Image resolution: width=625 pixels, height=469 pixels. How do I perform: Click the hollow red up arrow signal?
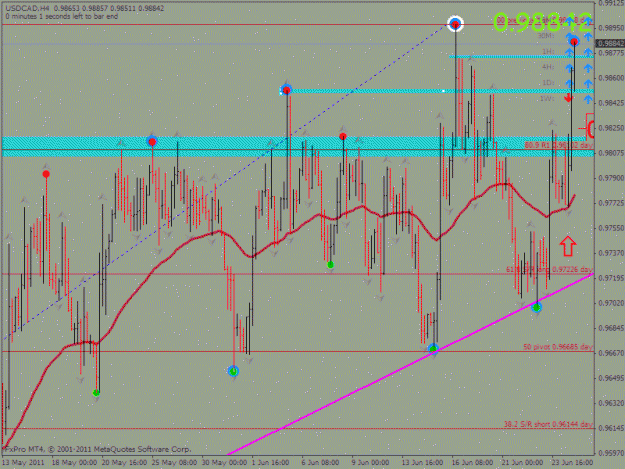pyautogui.click(x=568, y=245)
